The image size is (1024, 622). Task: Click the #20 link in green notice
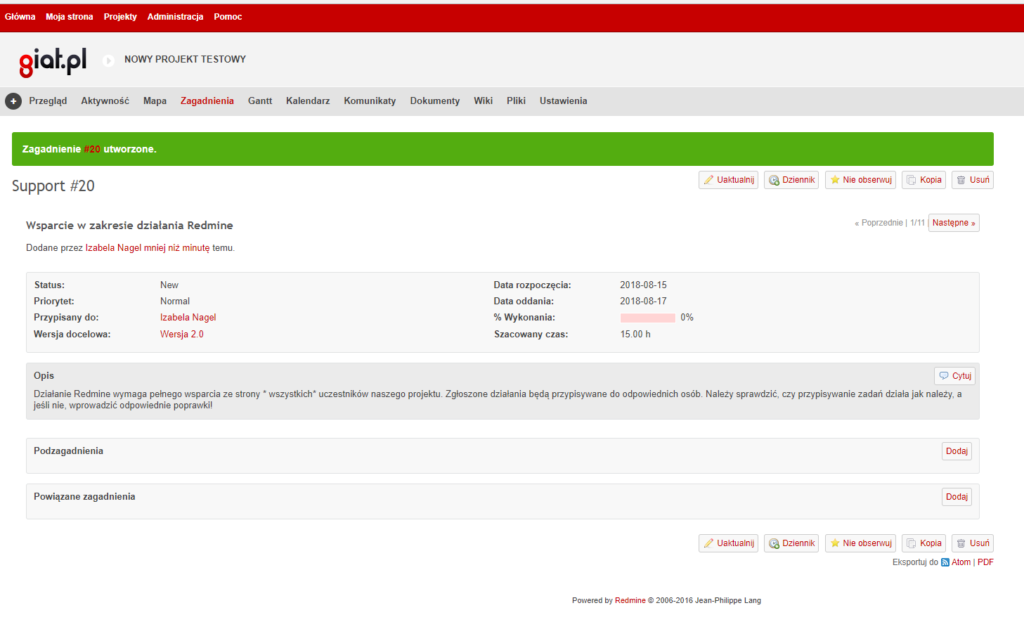click(92, 150)
